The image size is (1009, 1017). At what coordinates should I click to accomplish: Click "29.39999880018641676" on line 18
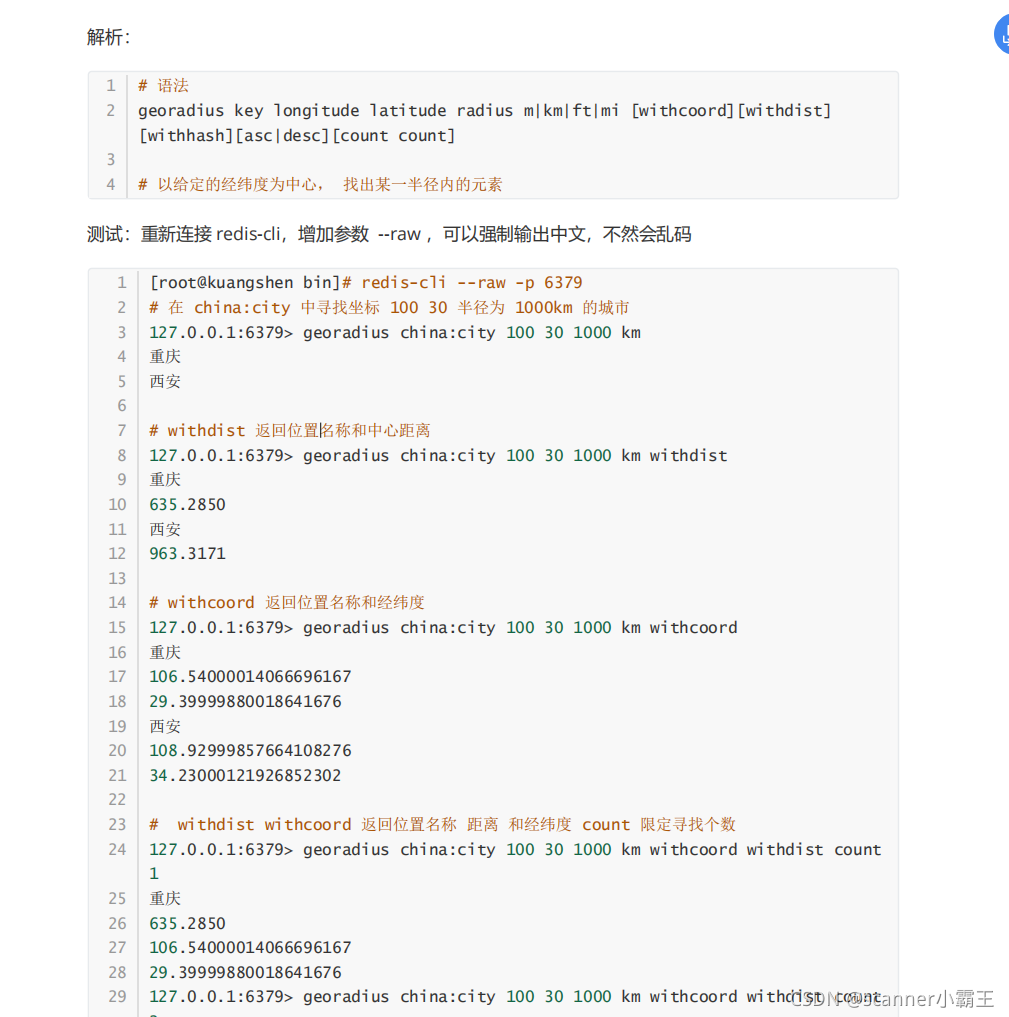245,701
